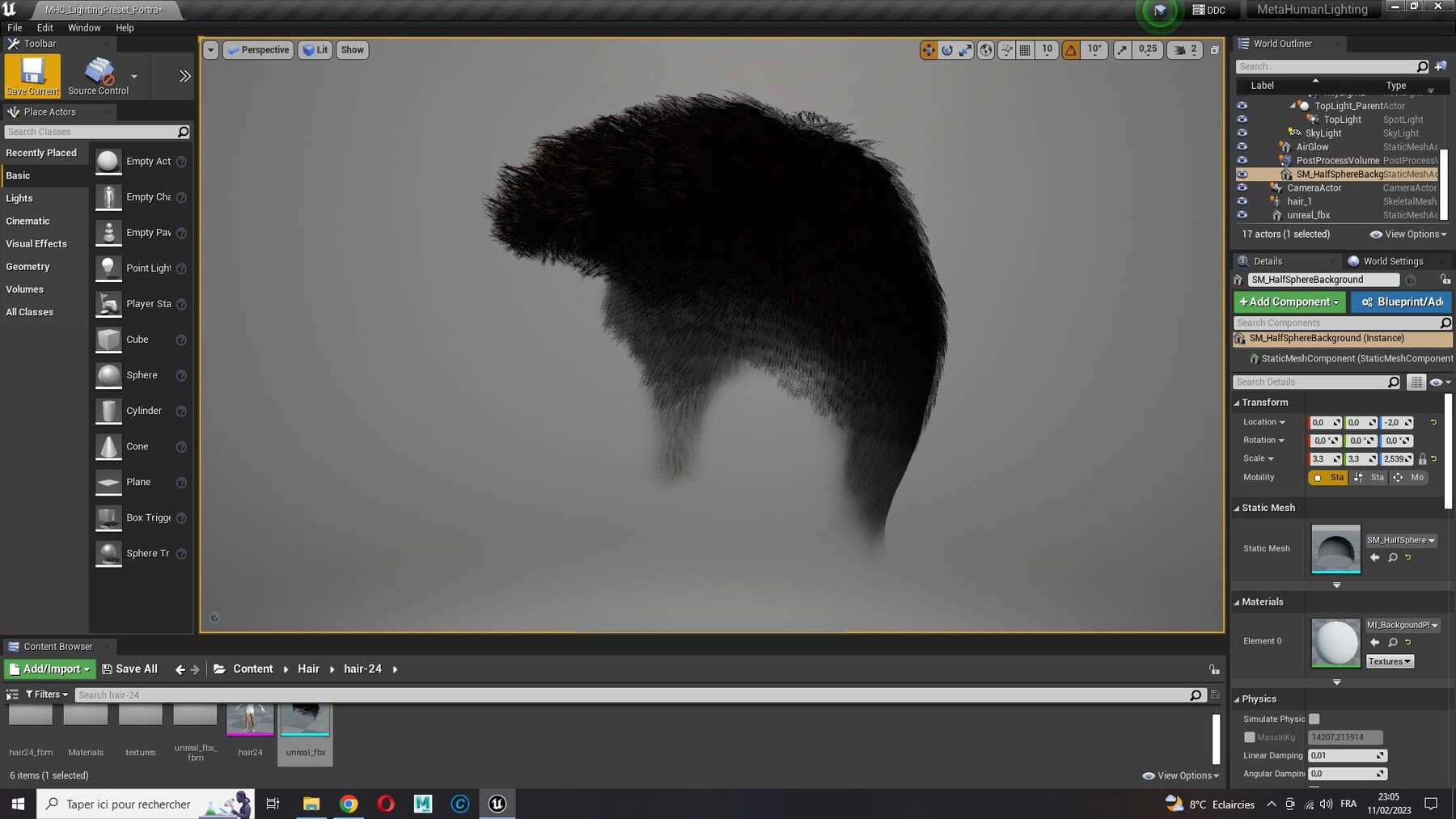The height and width of the screenshot is (819, 1456).
Task: Toggle visibility of hair_1 actor
Action: [x=1242, y=202]
